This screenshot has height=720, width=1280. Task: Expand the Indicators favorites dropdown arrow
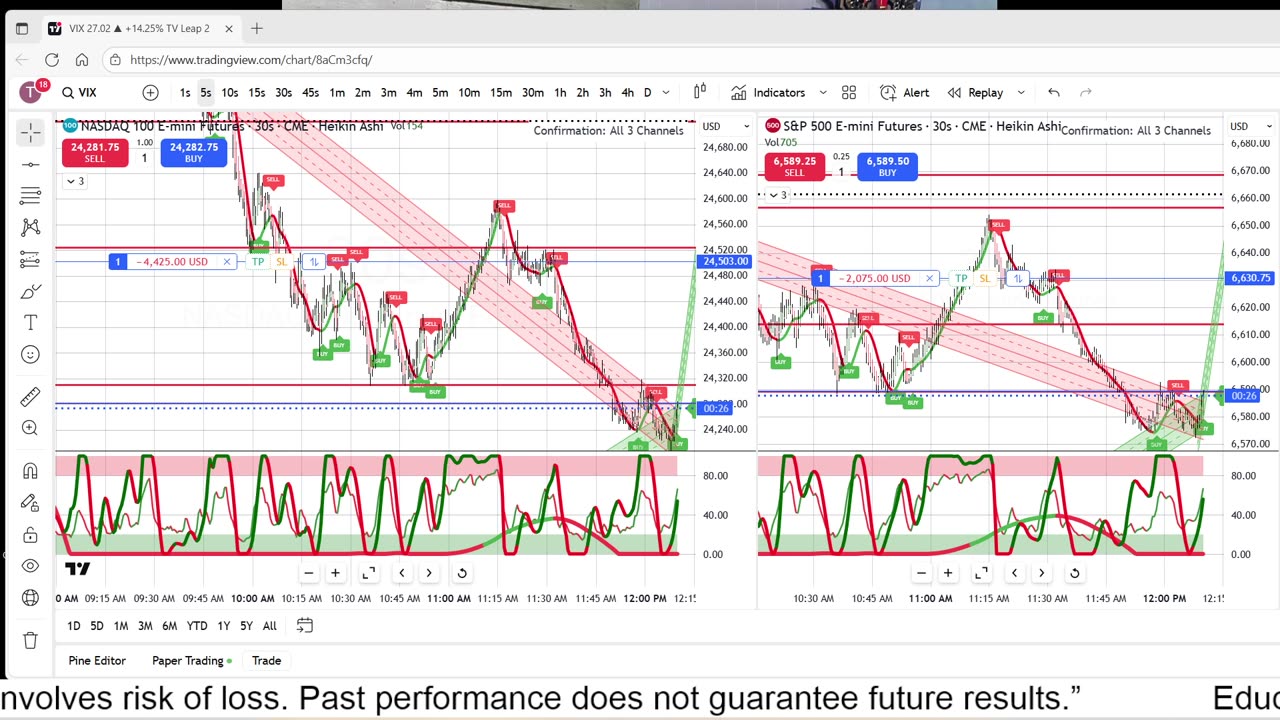823,93
